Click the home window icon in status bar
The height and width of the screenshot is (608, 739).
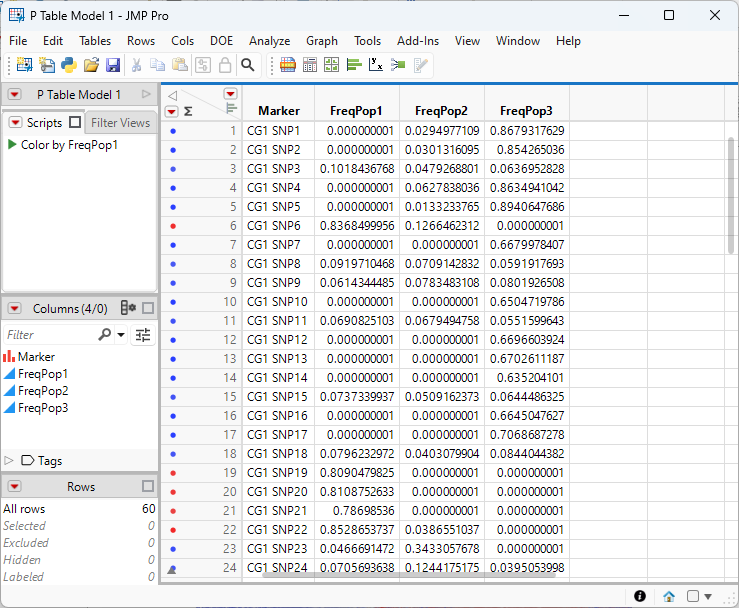click(668, 596)
